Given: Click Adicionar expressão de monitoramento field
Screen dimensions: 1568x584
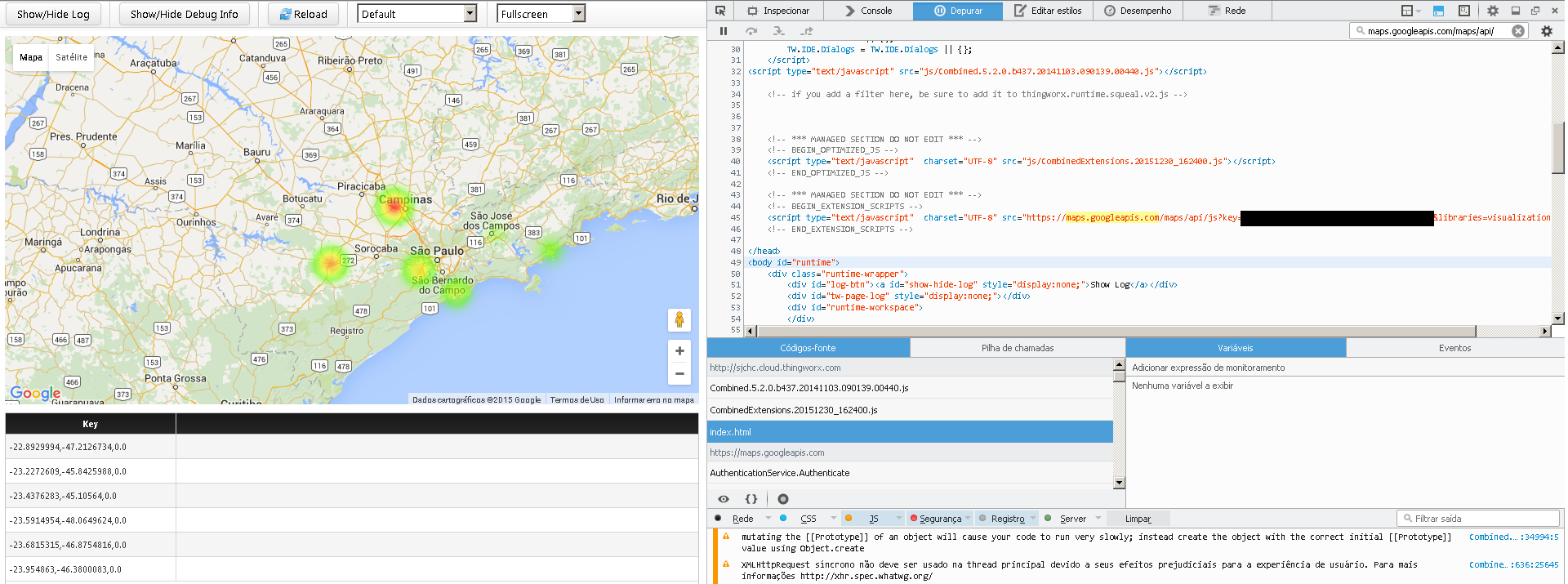Looking at the screenshot, I should coord(1345,368).
